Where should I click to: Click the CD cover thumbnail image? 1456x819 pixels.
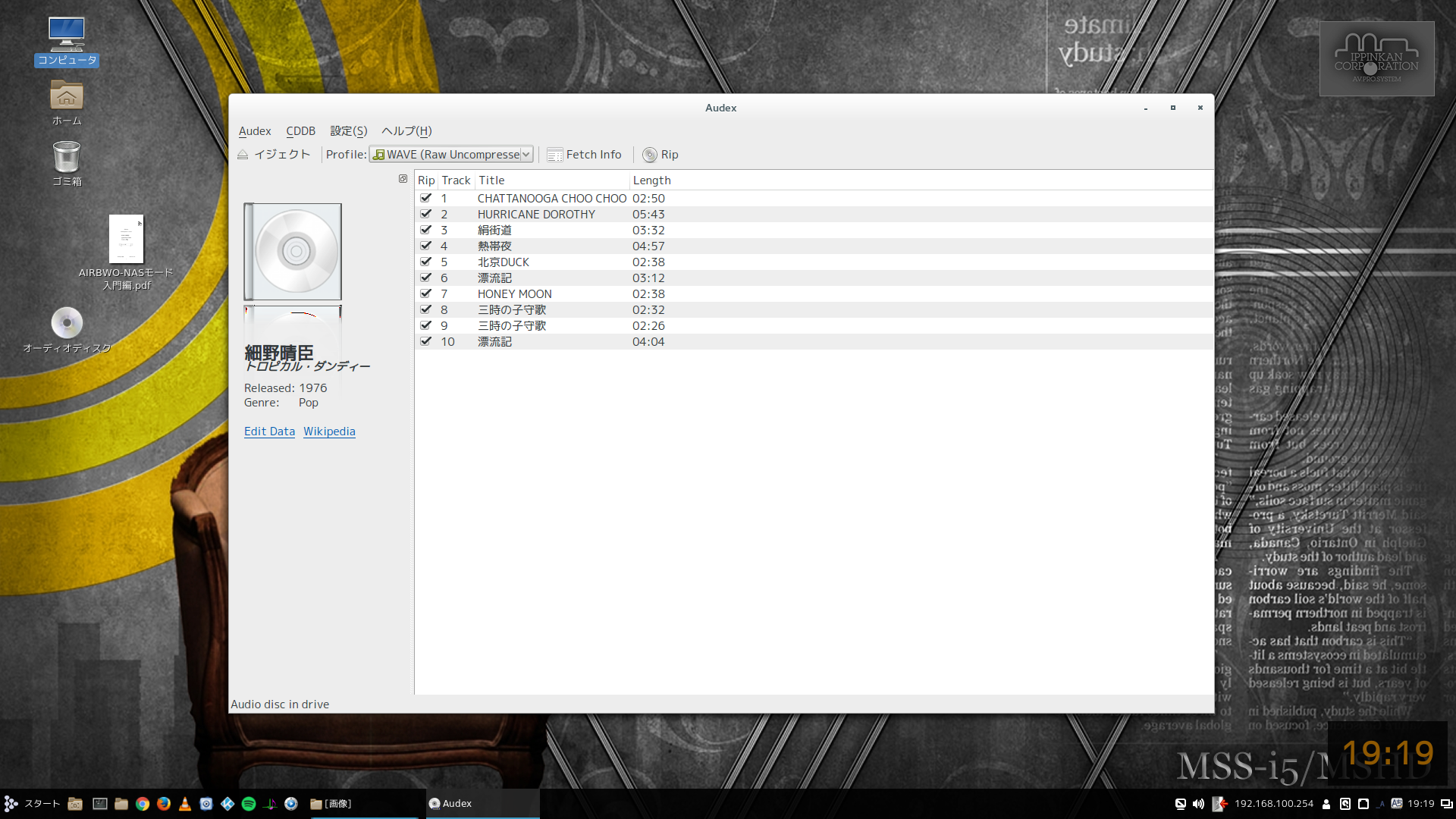pos(293,252)
